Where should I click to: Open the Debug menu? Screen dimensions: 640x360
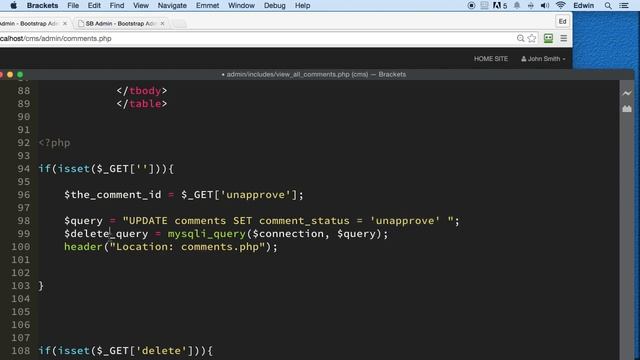pos(275,5)
